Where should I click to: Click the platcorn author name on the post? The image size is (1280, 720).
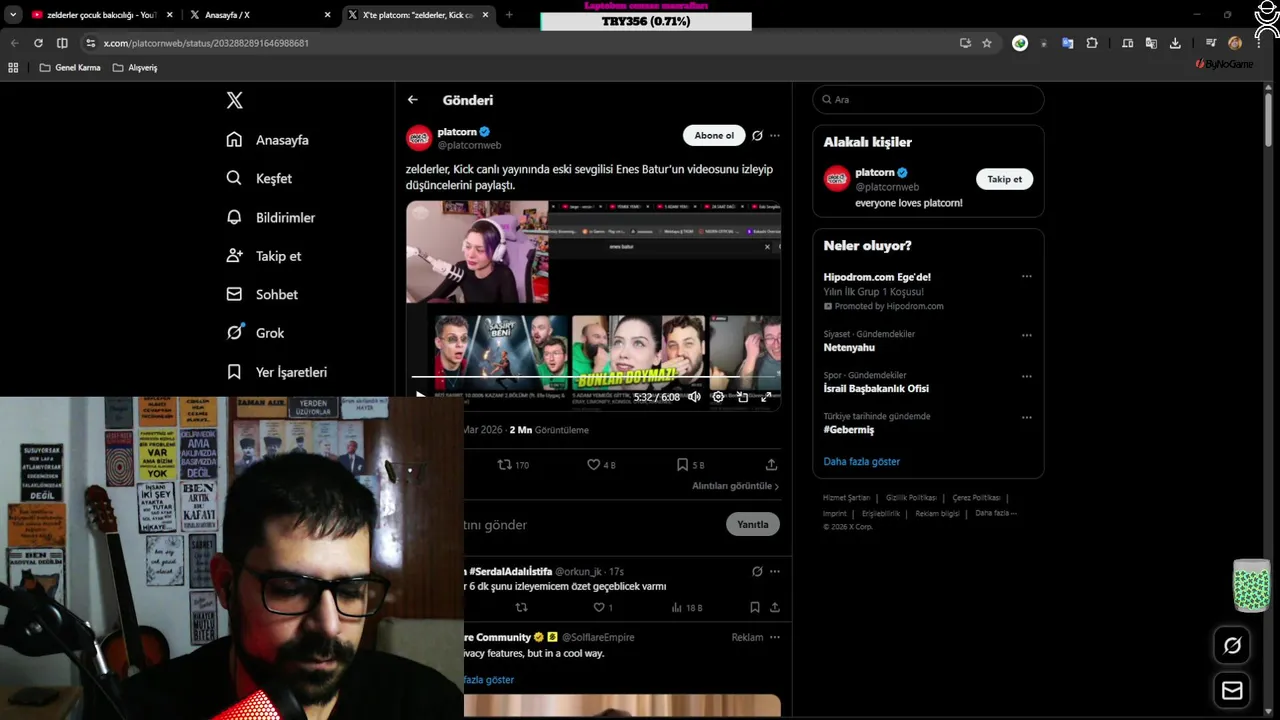coord(457,132)
